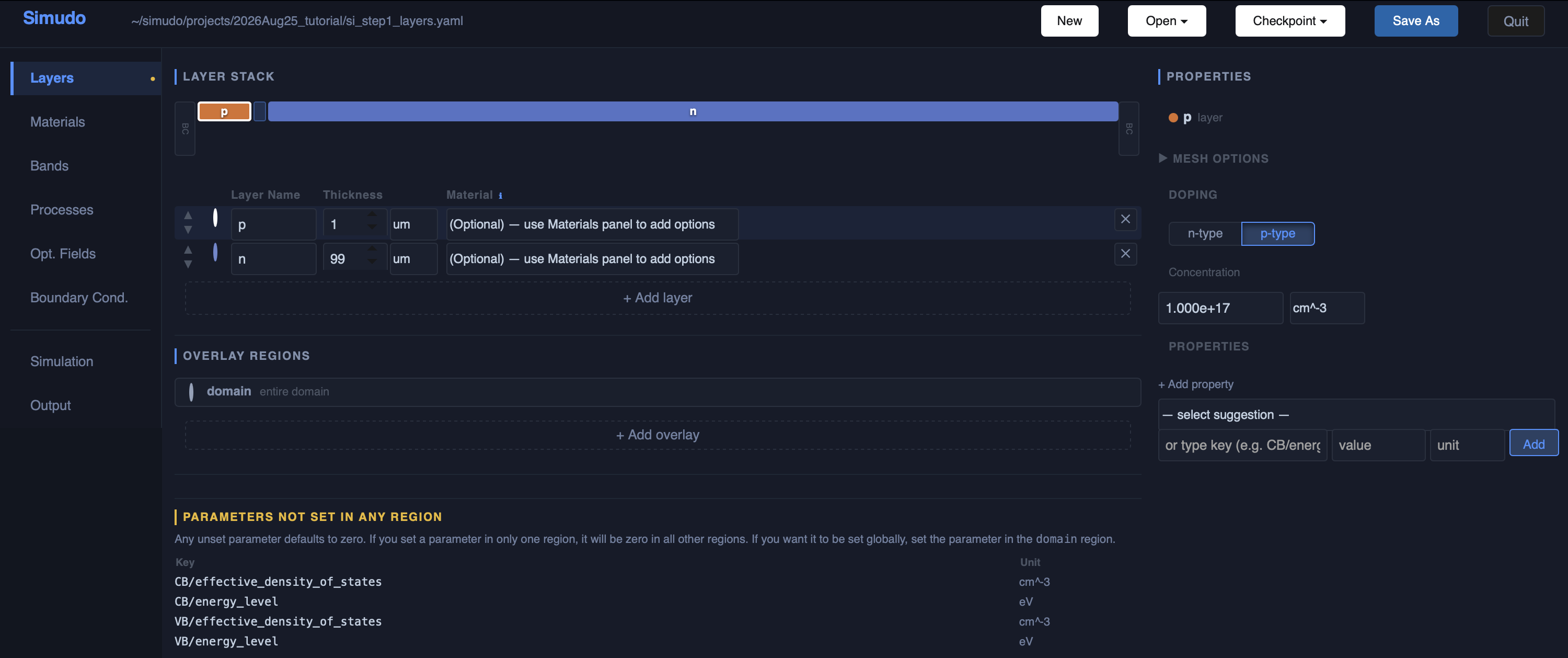Move the n layer down with its arrow
This screenshot has height=658, width=1568.
(188, 265)
